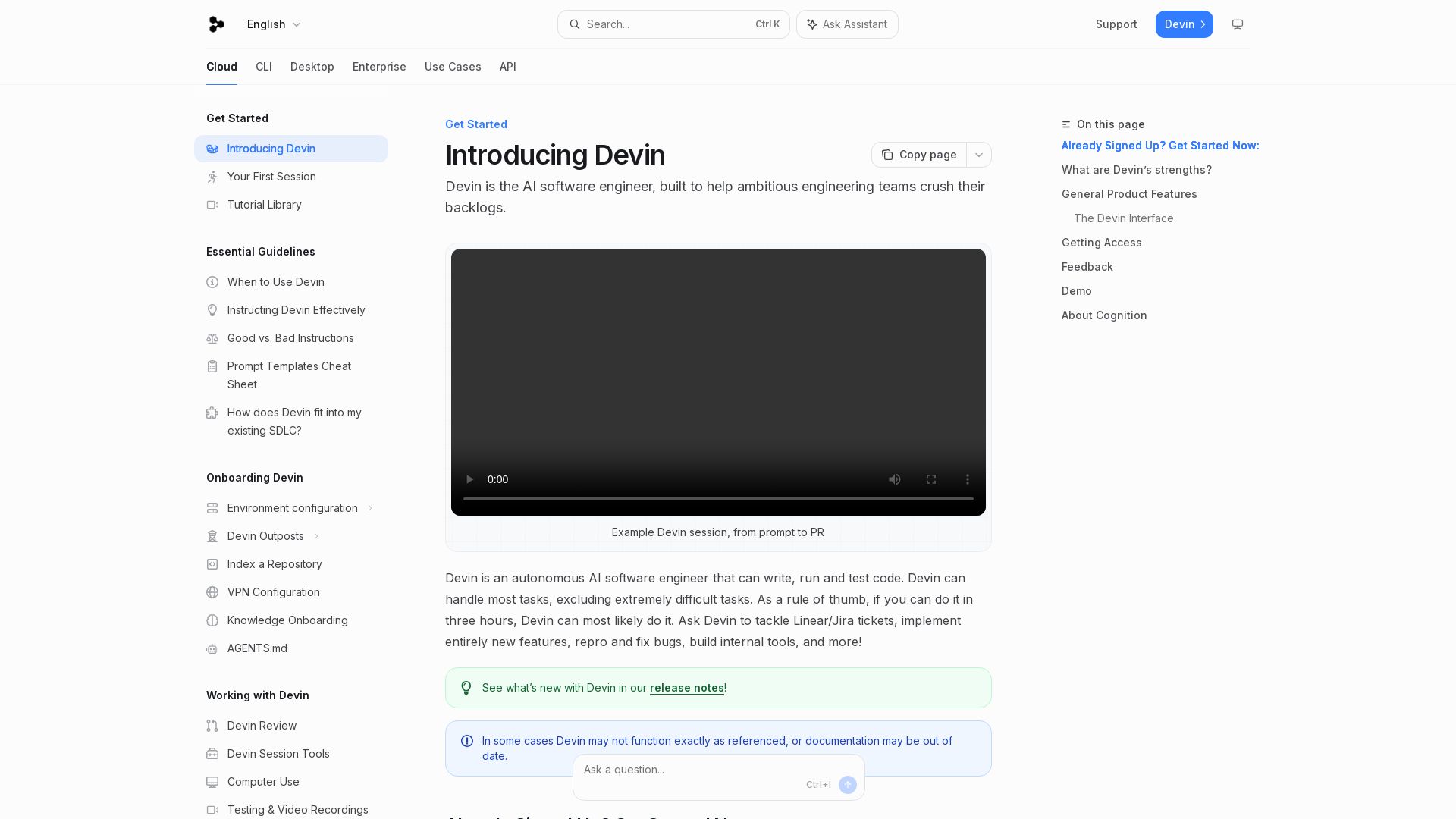
Task: Open Computer Use page
Action: click(291, 782)
